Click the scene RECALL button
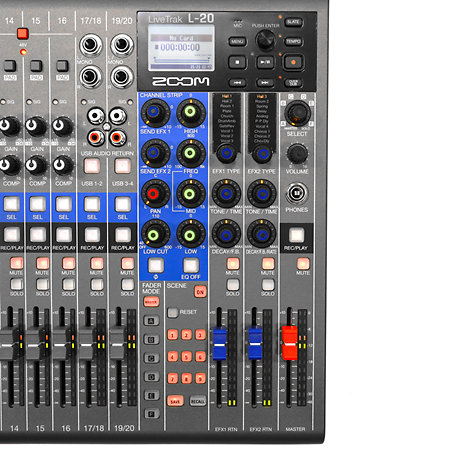Image resolution: width=450 pixels, height=450 pixels. 198,401
